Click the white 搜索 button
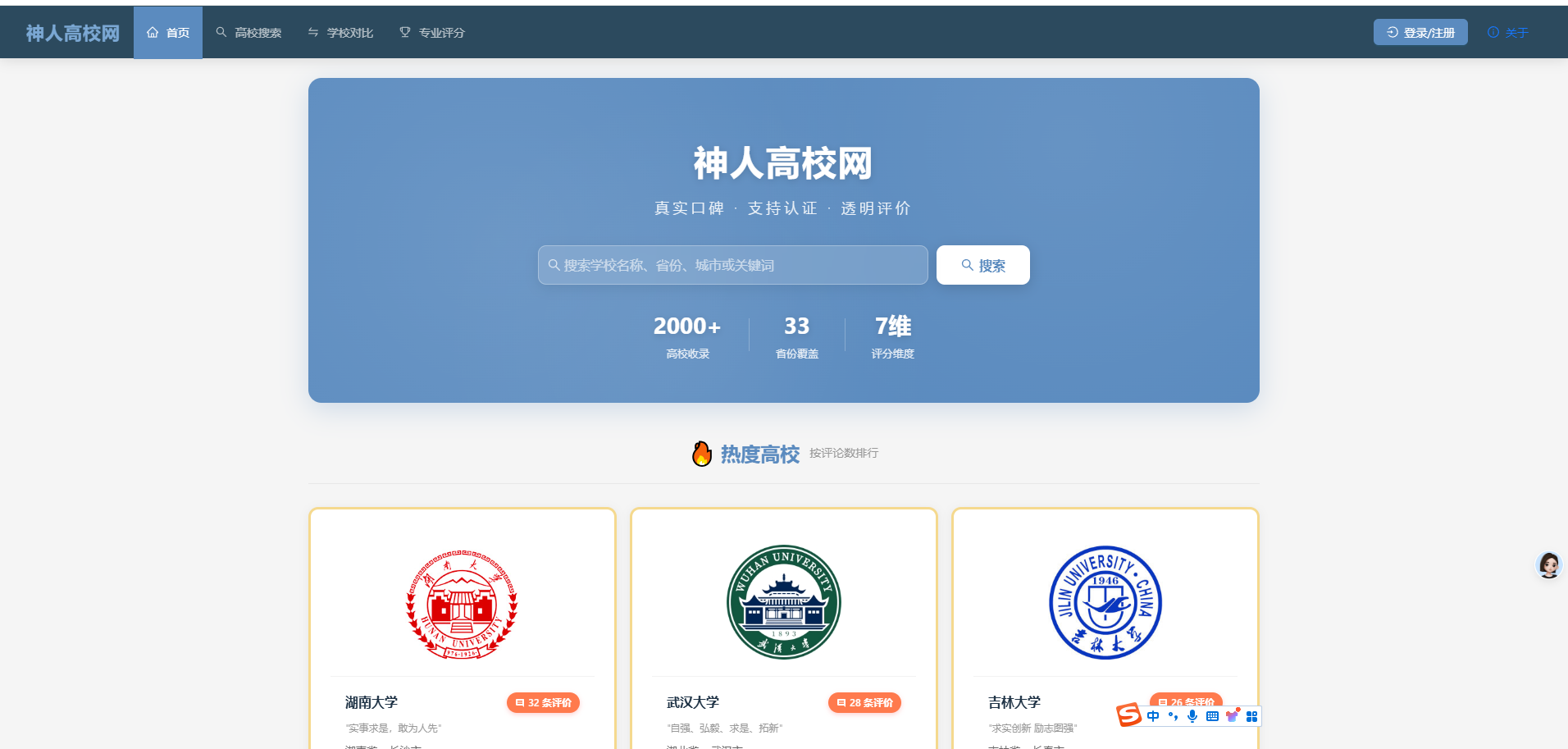Image resolution: width=1568 pixels, height=749 pixels. coord(982,265)
